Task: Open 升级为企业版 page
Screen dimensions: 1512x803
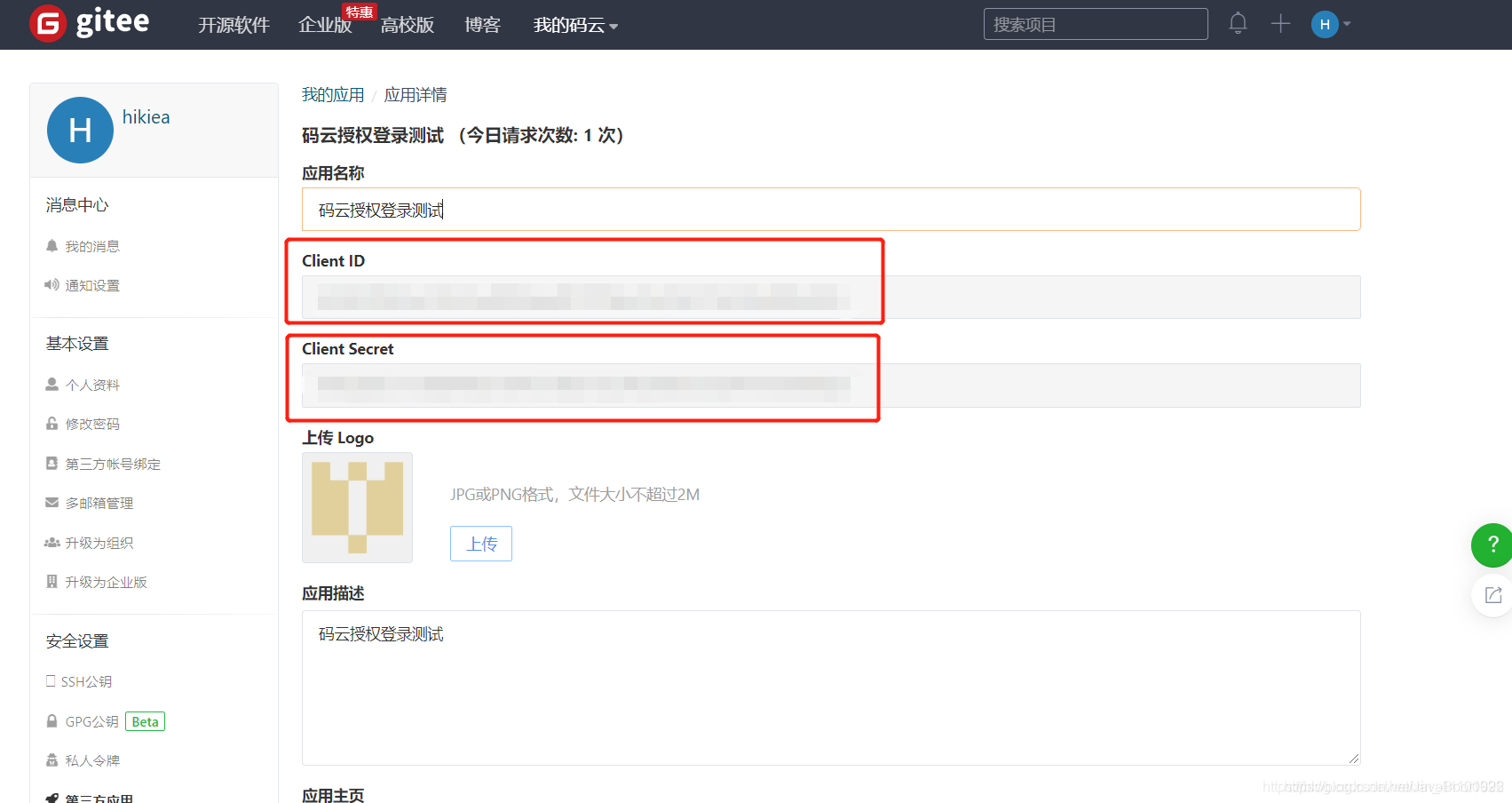Action: tap(106, 582)
